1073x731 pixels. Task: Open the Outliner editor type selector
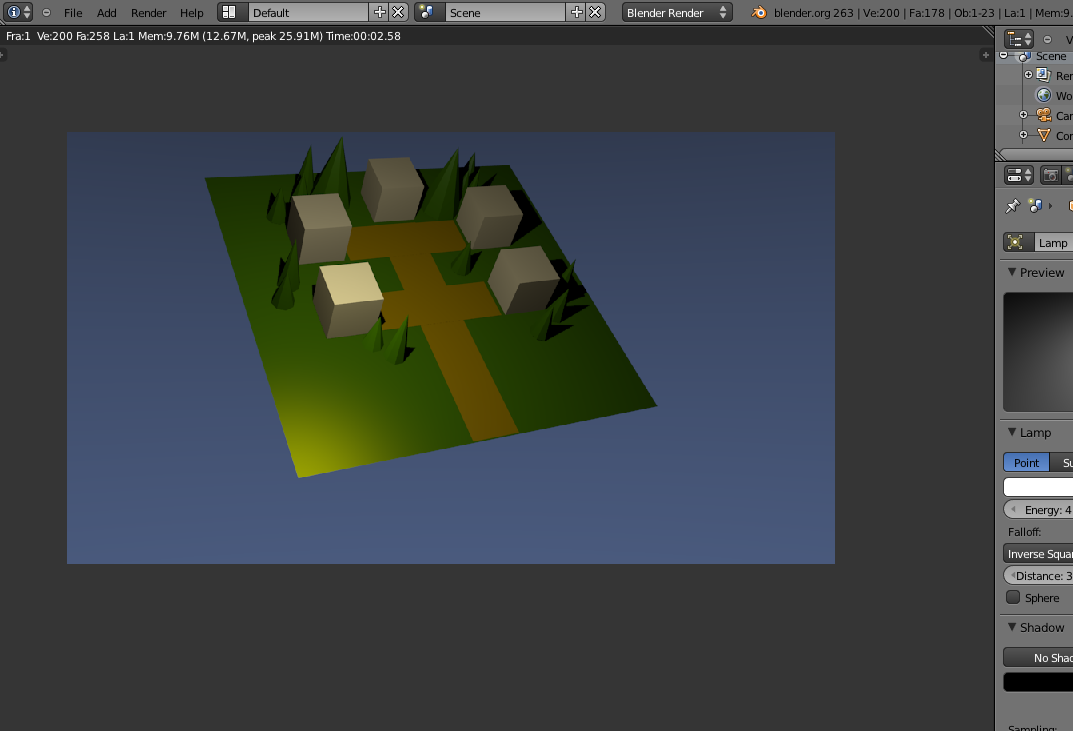[1018, 39]
